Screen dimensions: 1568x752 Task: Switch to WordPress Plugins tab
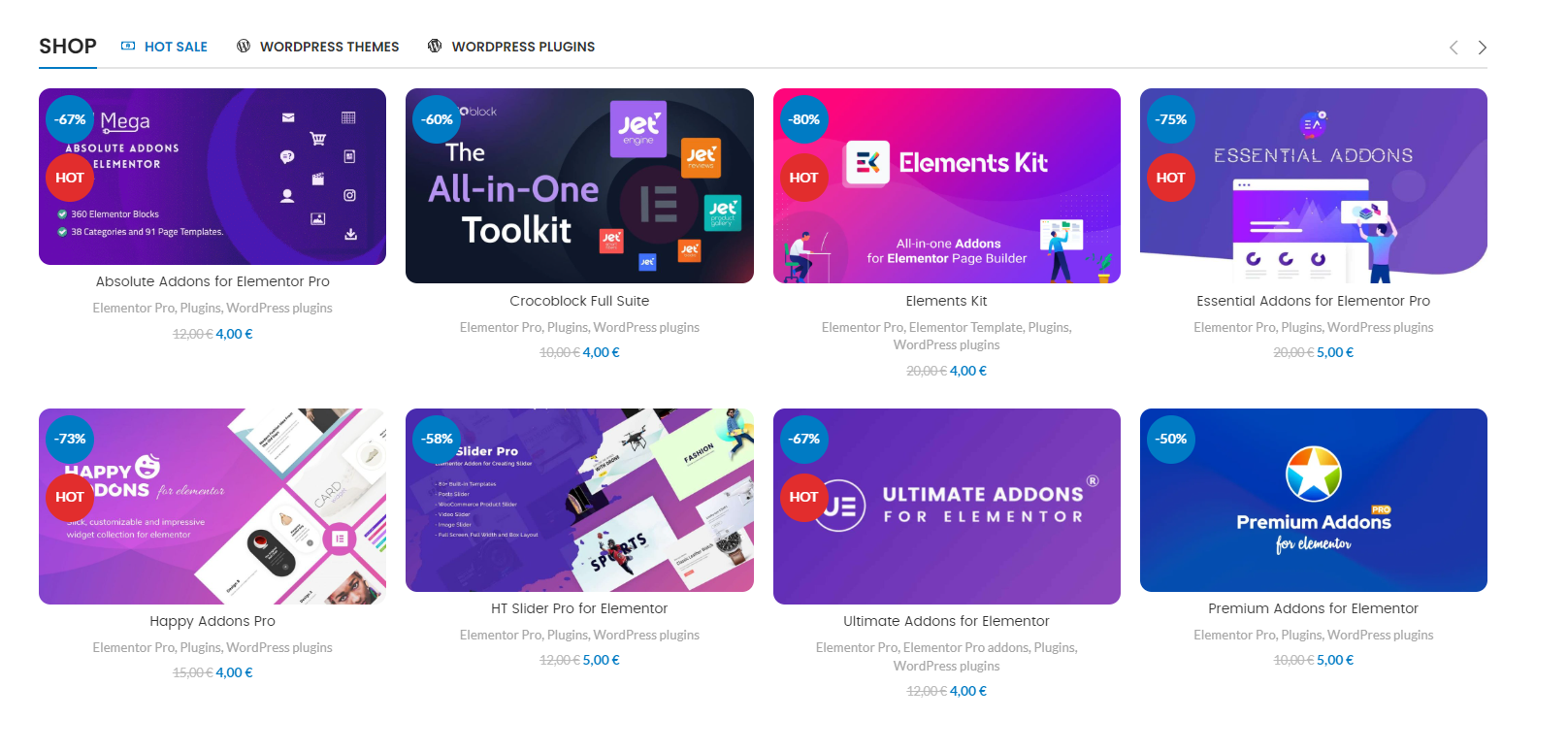point(511,47)
